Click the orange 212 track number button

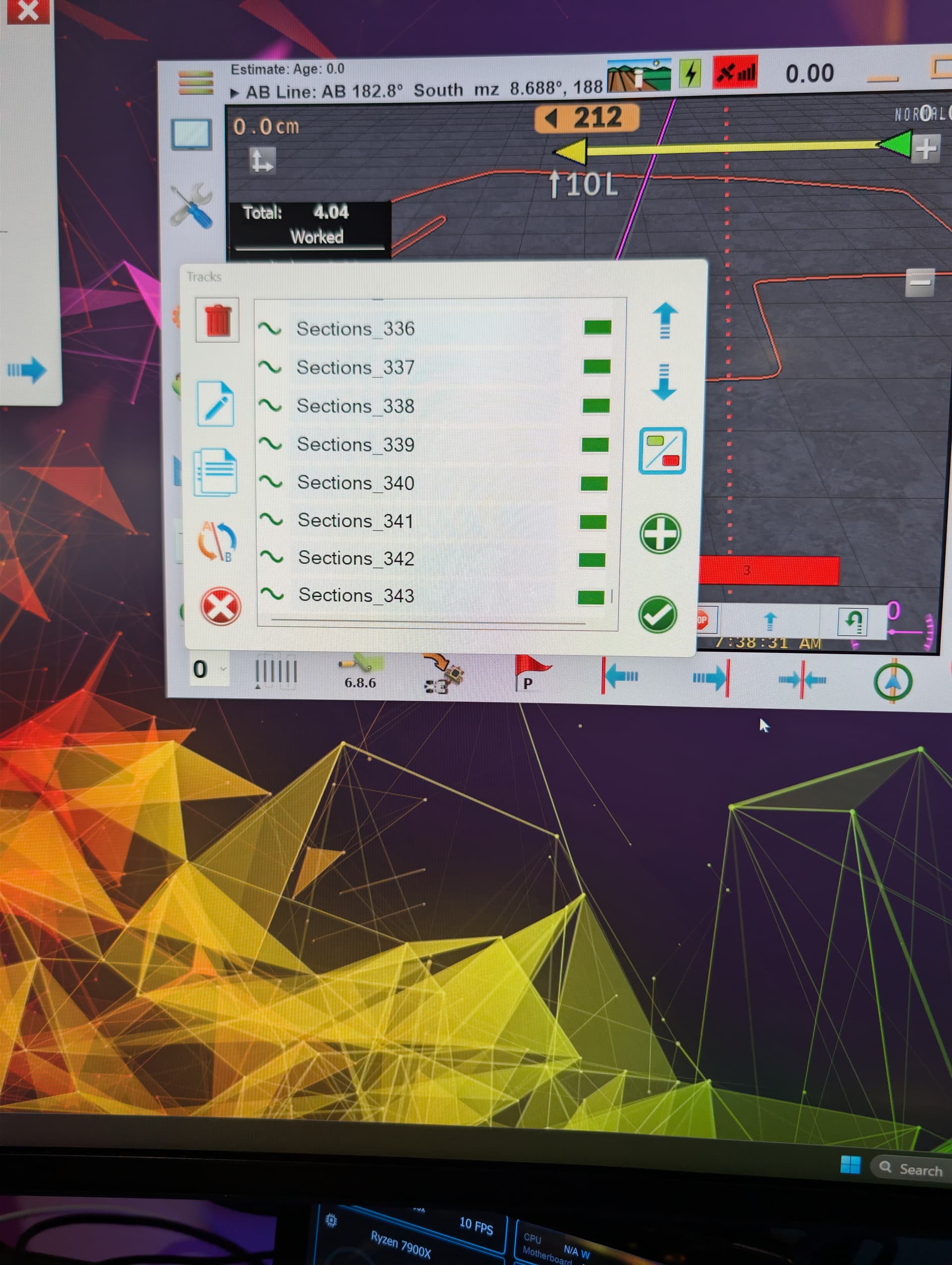586,119
